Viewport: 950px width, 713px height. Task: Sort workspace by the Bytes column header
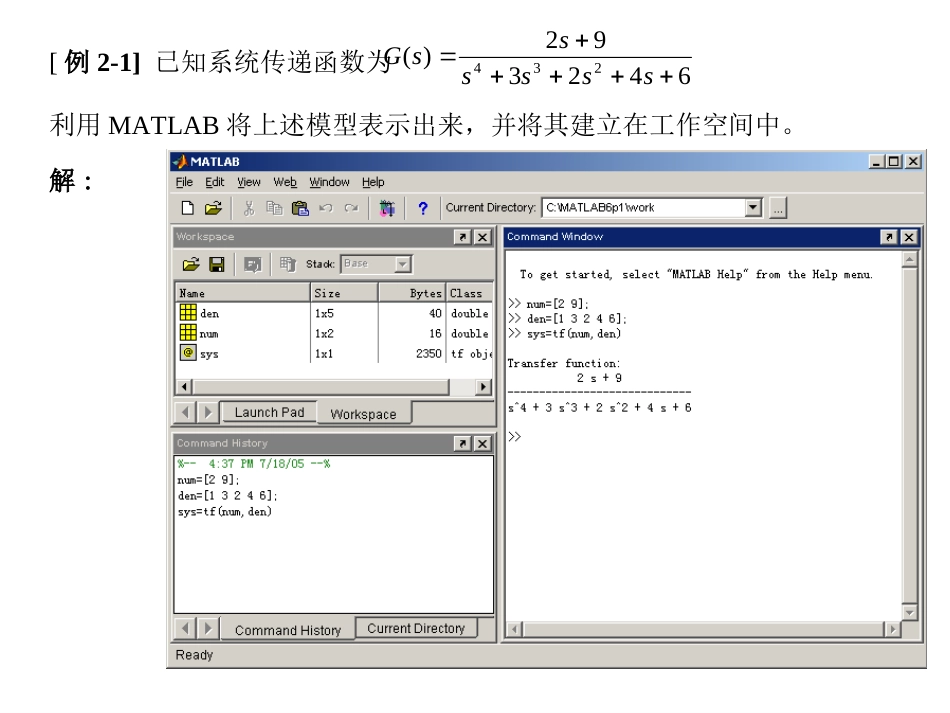coord(413,293)
